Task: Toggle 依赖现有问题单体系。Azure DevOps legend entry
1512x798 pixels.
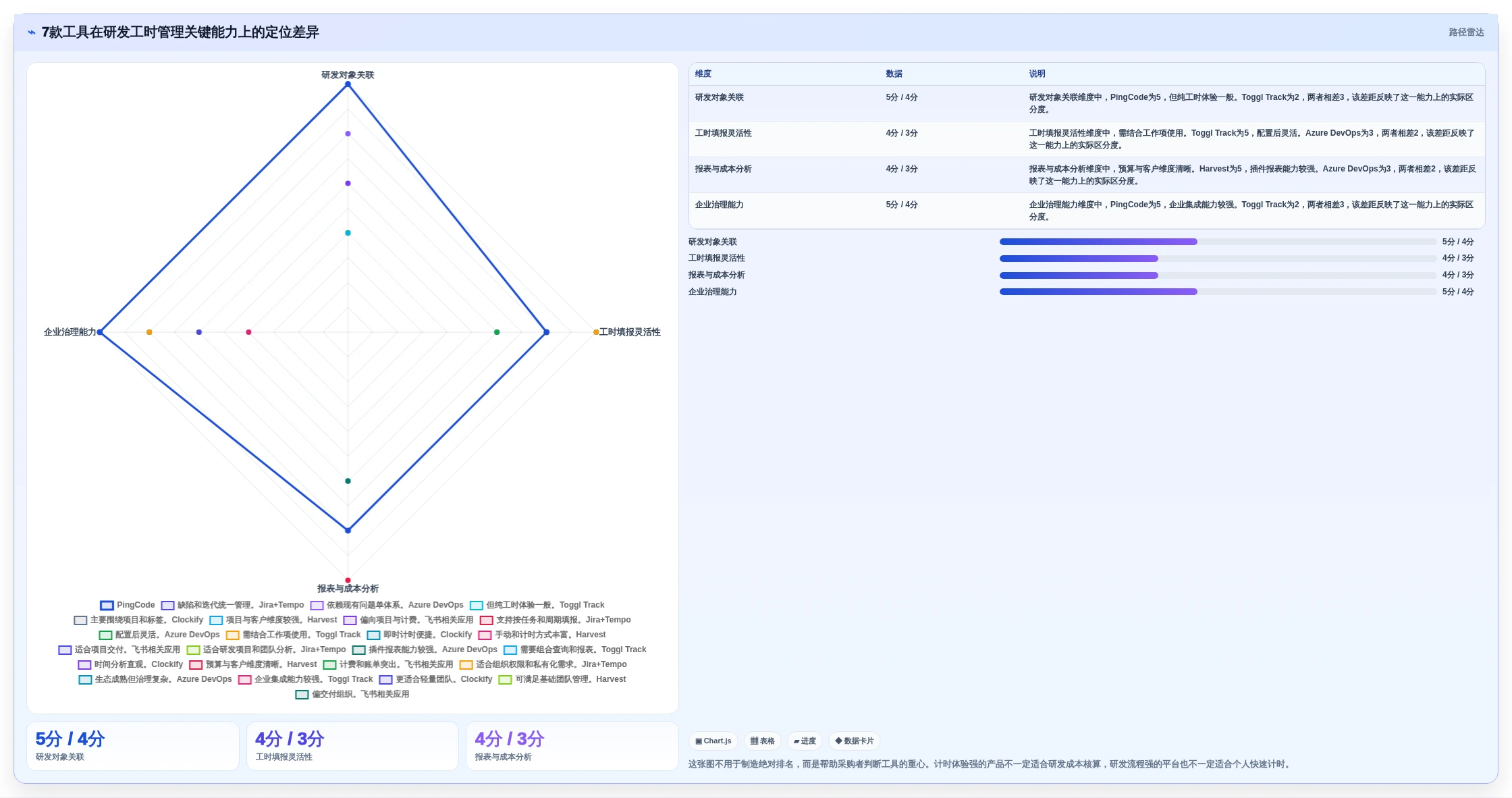Action: tap(387, 605)
